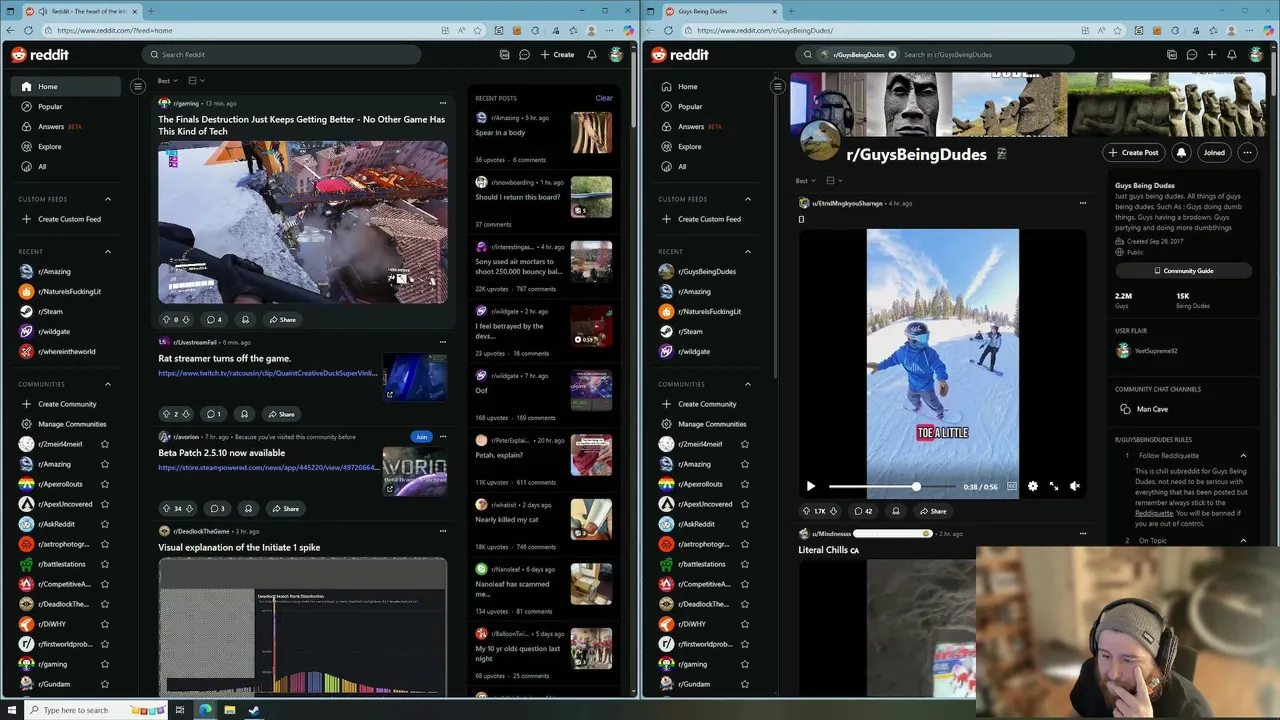Seek the snowboard video progress slider
The image size is (1280, 720).
tap(891, 487)
